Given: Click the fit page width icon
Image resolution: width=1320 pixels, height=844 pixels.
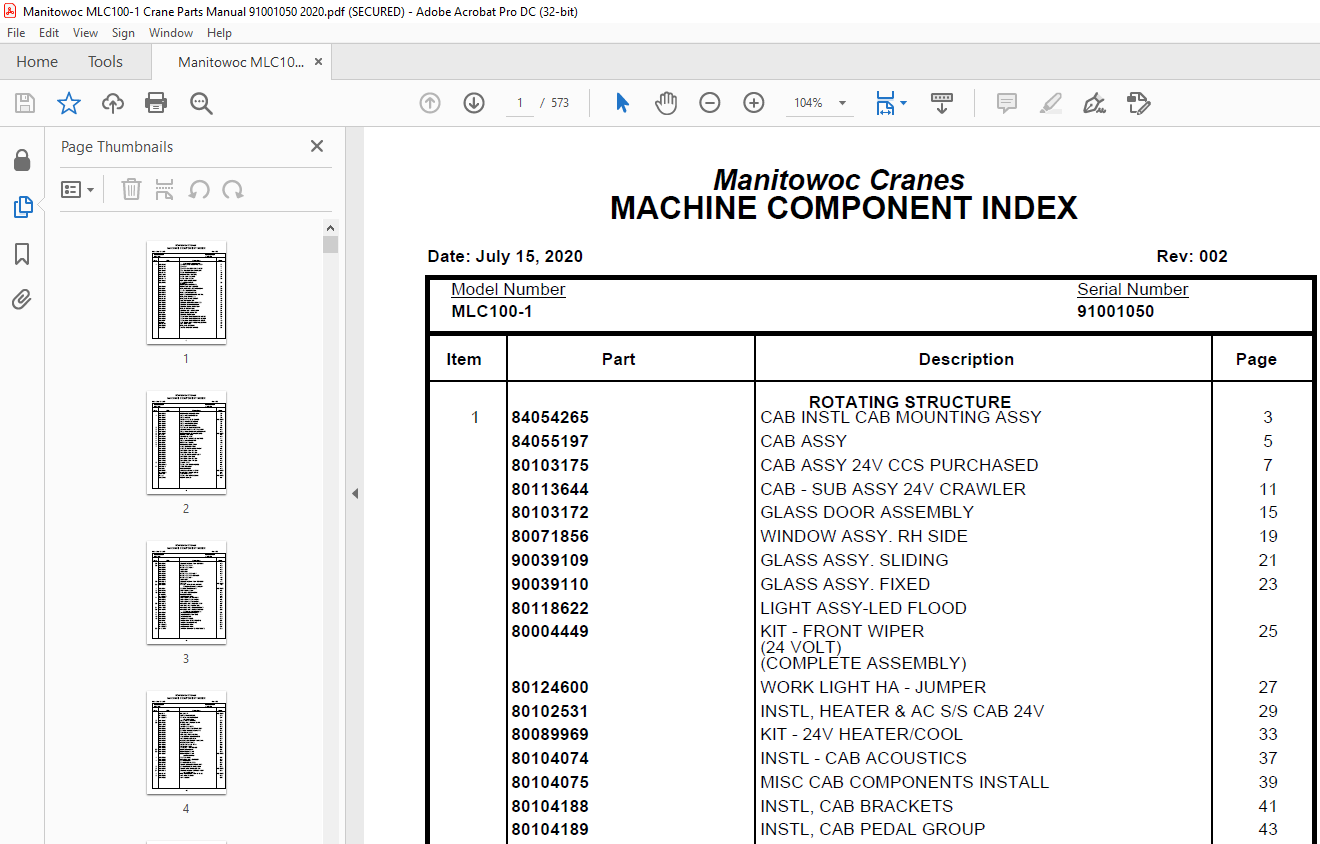Looking at the screenshot, I should [884, 103].
